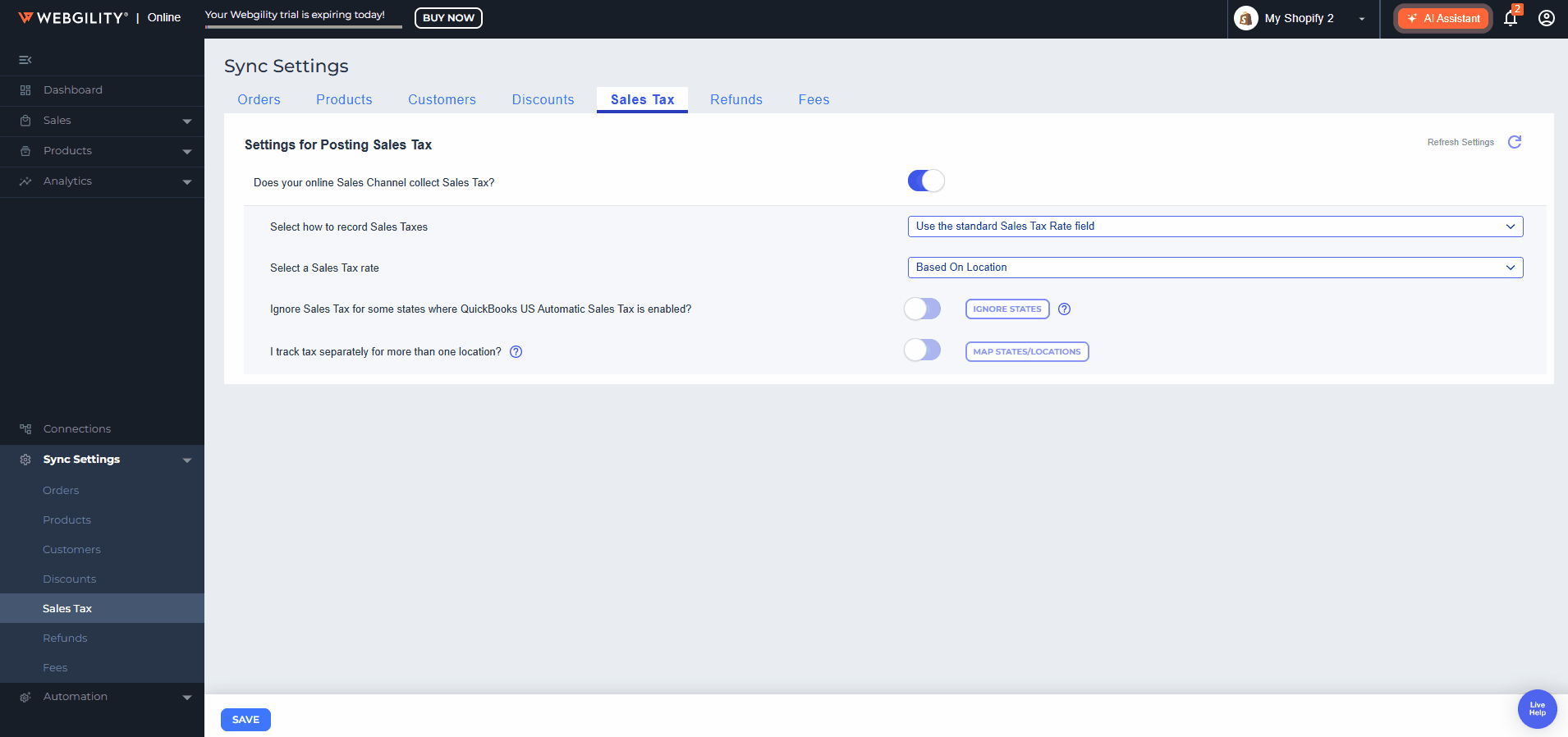
Task: Open notifications bell
Action: 1511,18
